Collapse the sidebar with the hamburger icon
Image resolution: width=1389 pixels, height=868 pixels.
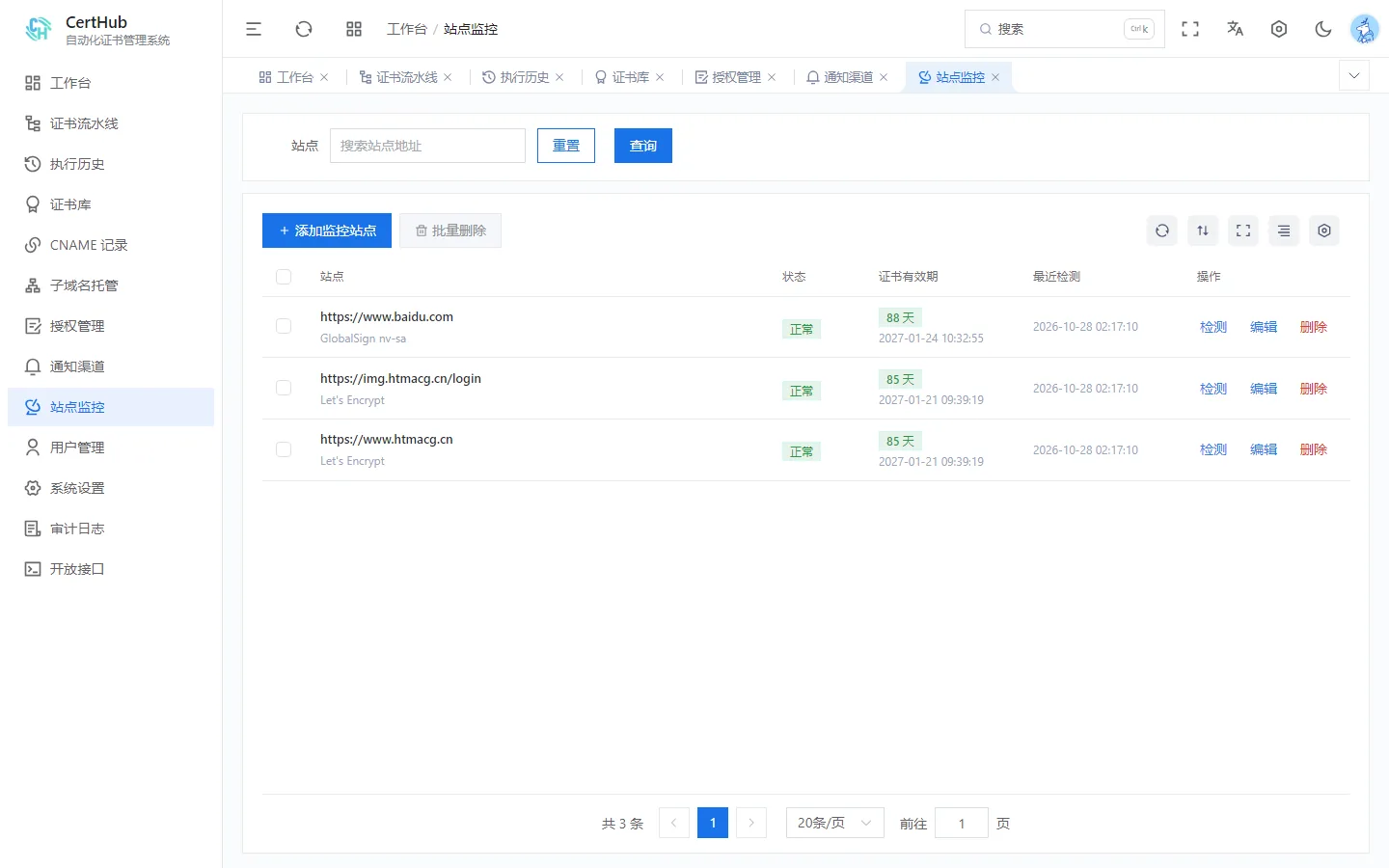coord(254,29)
